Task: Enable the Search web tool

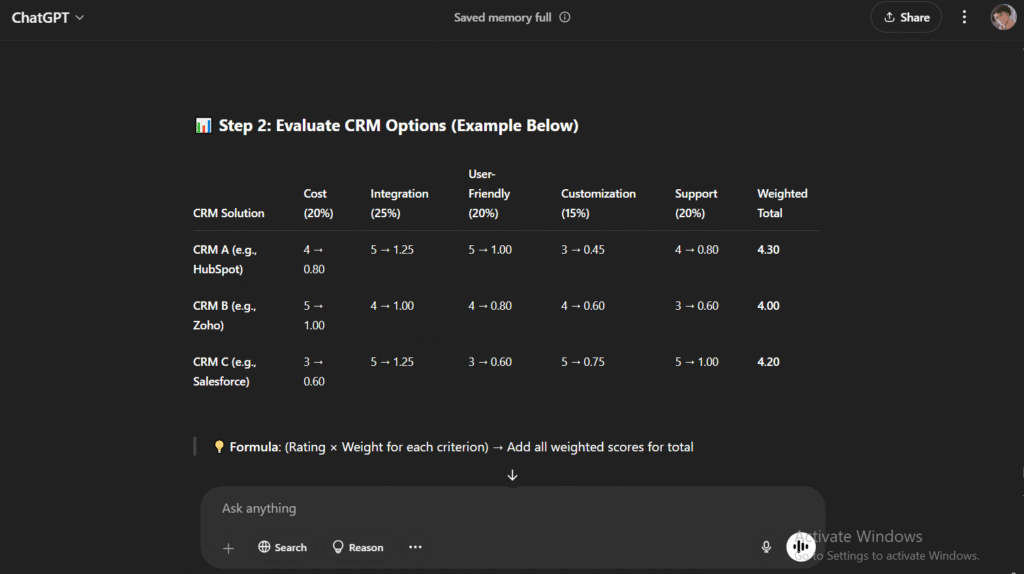Action: pyautogui.click(x=282, y=547)
